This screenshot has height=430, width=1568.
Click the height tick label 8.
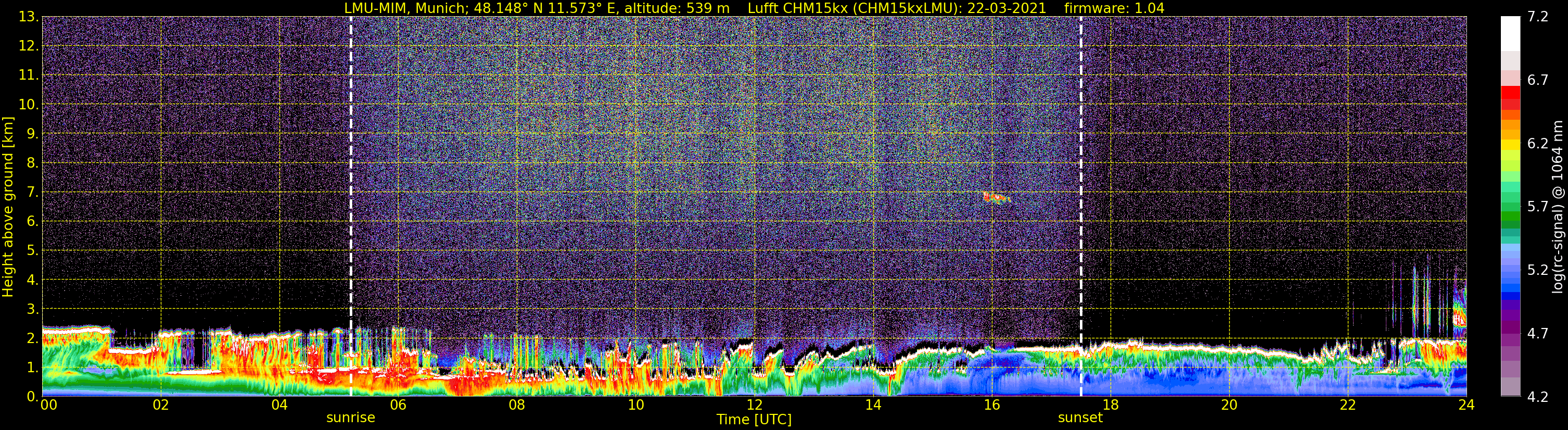click(x=32, y=163)
